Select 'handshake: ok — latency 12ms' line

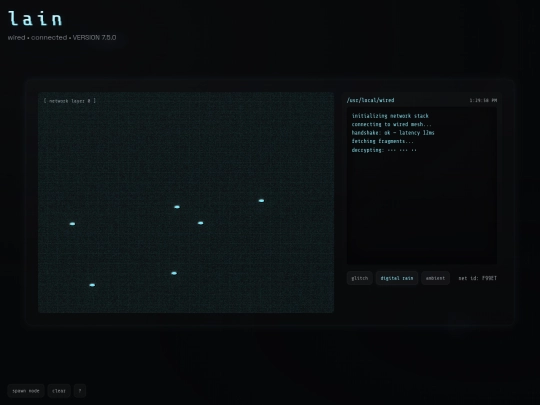click(393, 133)
